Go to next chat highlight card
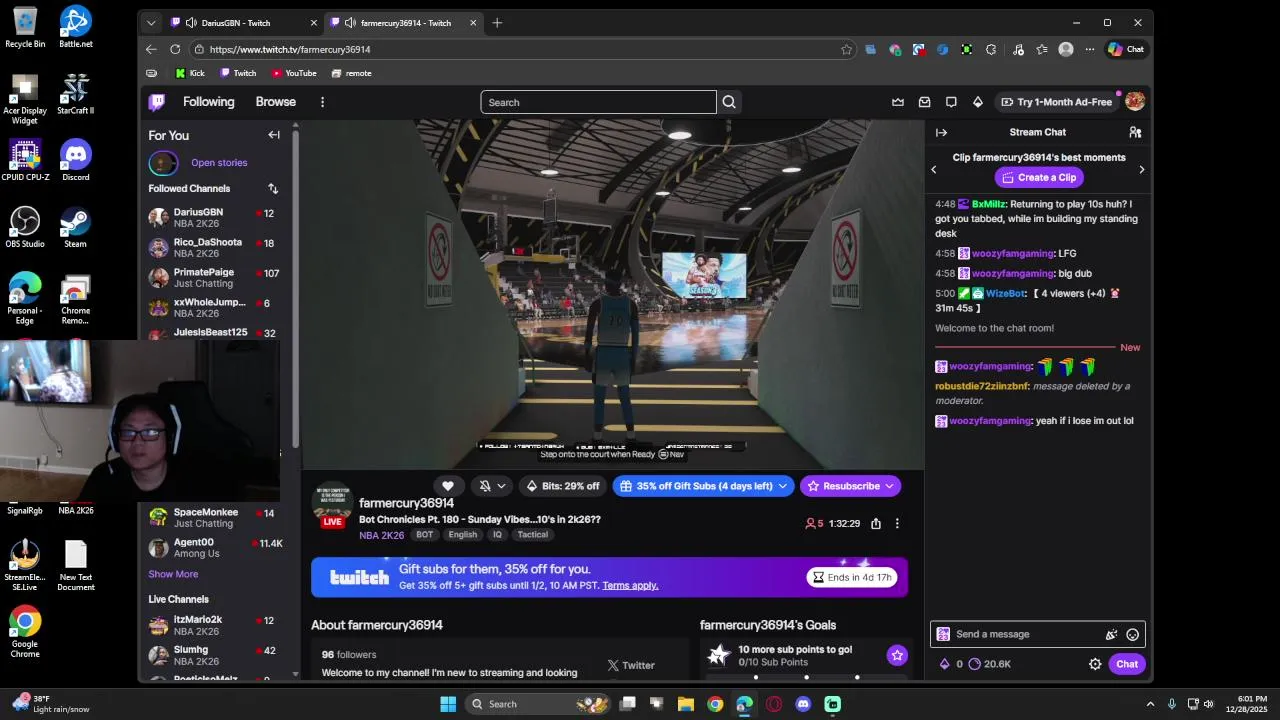1280x720 pixels. (1141, 170)
